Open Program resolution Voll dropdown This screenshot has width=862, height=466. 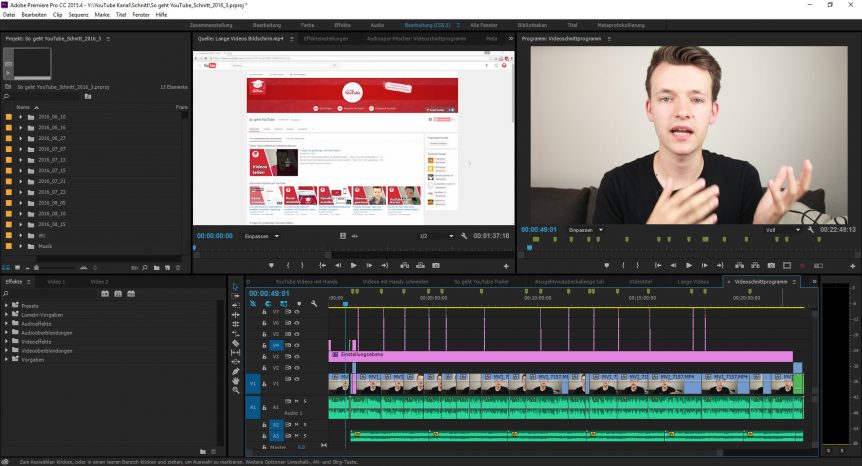(x=783, y=230)
